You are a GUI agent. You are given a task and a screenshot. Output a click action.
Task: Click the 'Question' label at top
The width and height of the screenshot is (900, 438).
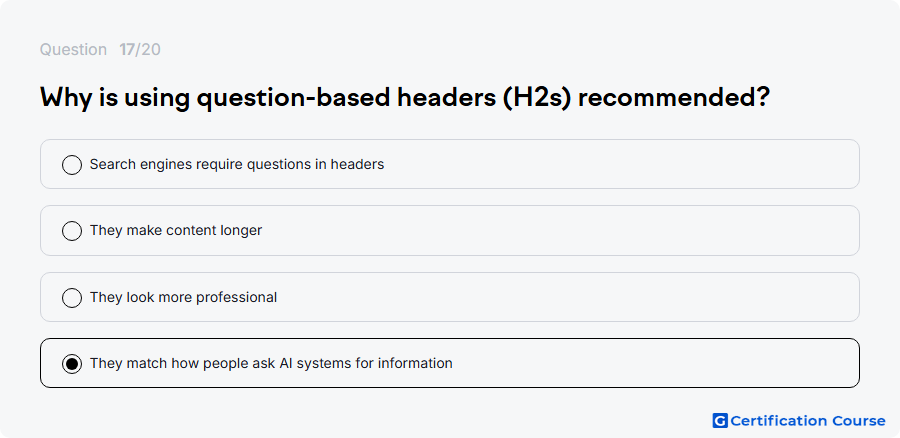click(73, 50)
